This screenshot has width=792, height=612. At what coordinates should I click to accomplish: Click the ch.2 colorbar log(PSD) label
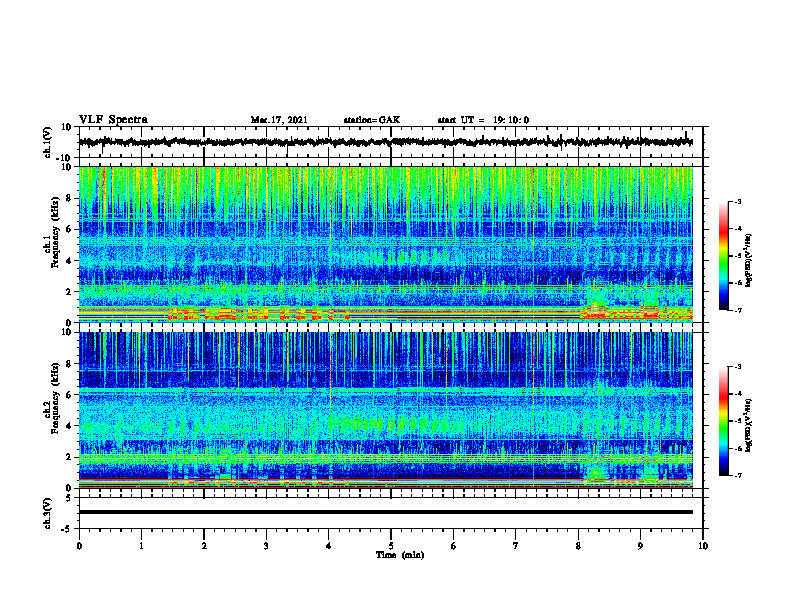click(x=749, y=424)
